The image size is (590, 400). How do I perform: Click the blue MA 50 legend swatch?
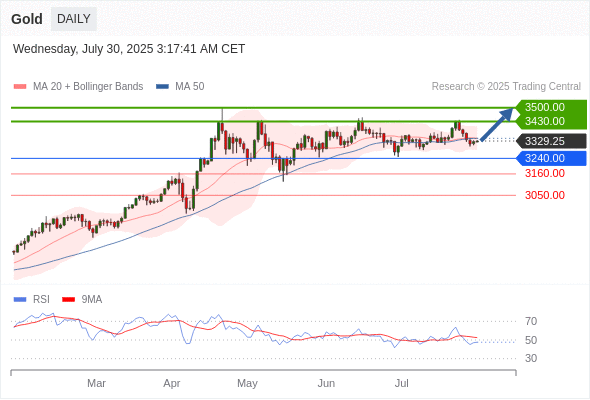click(162, 87)
